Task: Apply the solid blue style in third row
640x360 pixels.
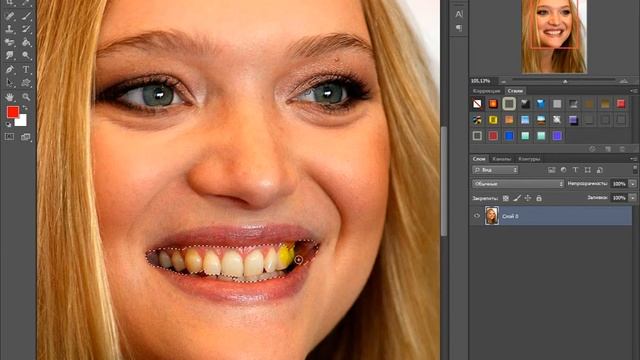Action: pyautogui.click(x=509, y=136)
